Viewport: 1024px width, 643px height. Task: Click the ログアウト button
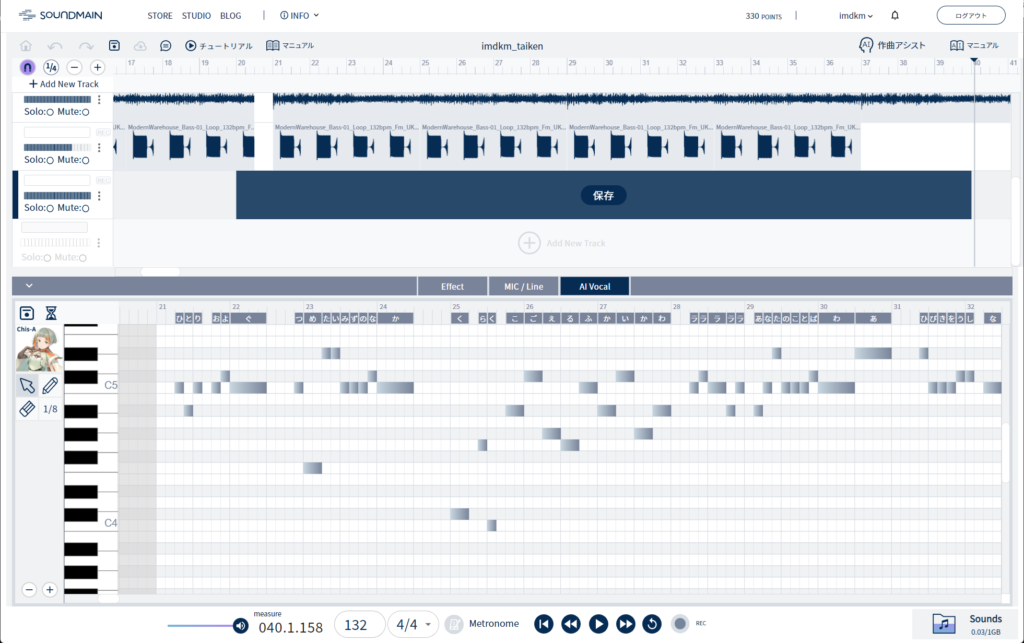point(970,16)
